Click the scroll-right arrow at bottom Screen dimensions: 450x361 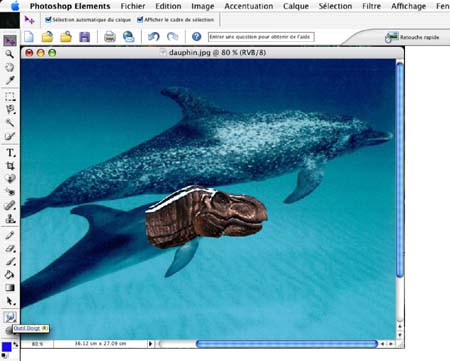point(391,344)
